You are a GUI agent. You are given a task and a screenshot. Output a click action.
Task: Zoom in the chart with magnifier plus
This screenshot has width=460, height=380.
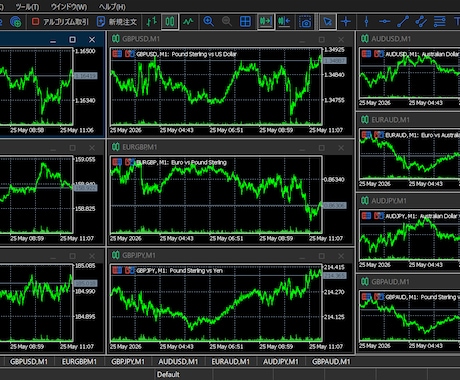(209, 22)
